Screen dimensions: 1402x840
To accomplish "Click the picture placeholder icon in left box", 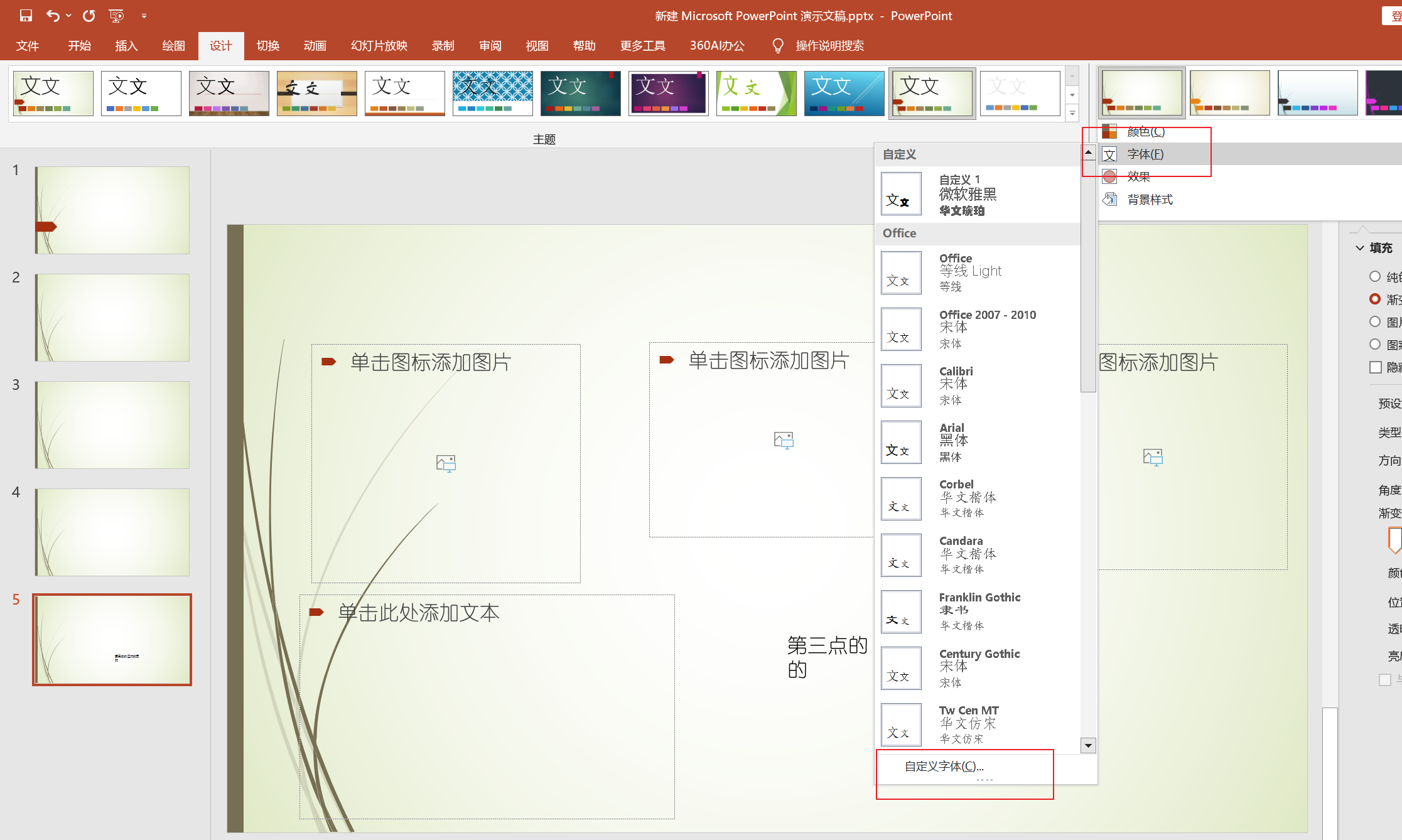I will point(446,464).
